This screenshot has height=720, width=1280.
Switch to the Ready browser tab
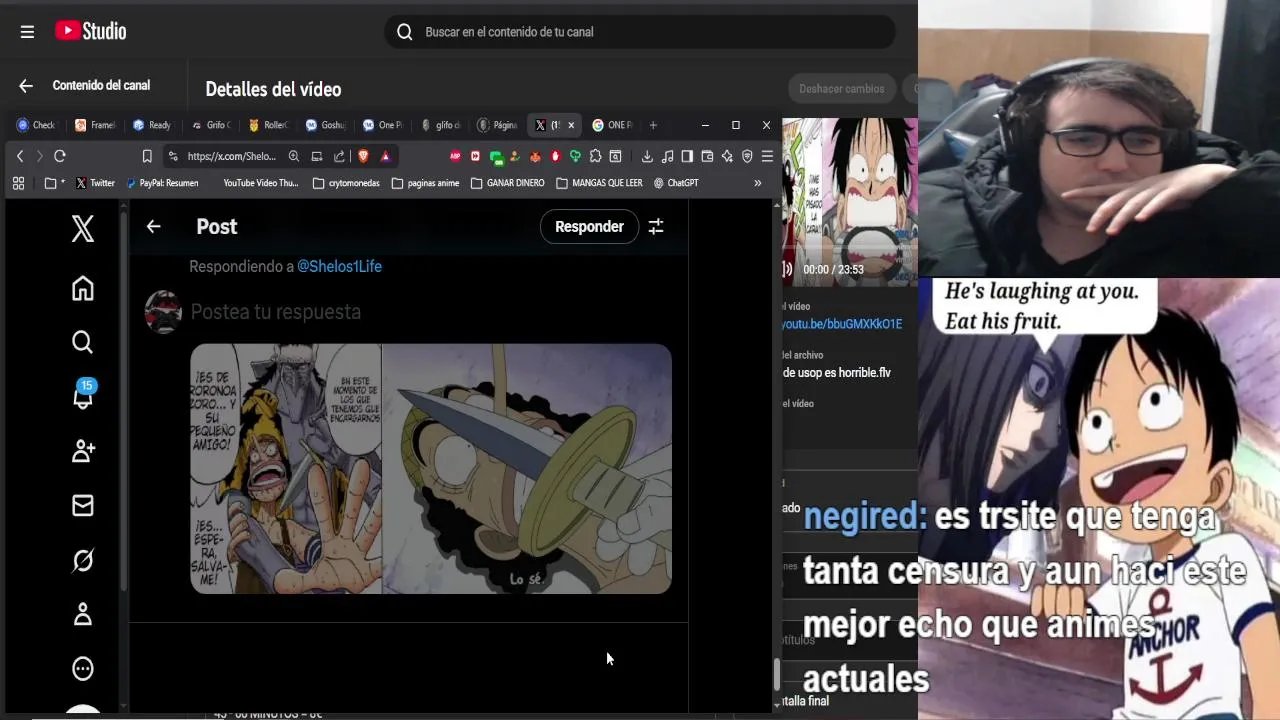click(x=152, y=125)
